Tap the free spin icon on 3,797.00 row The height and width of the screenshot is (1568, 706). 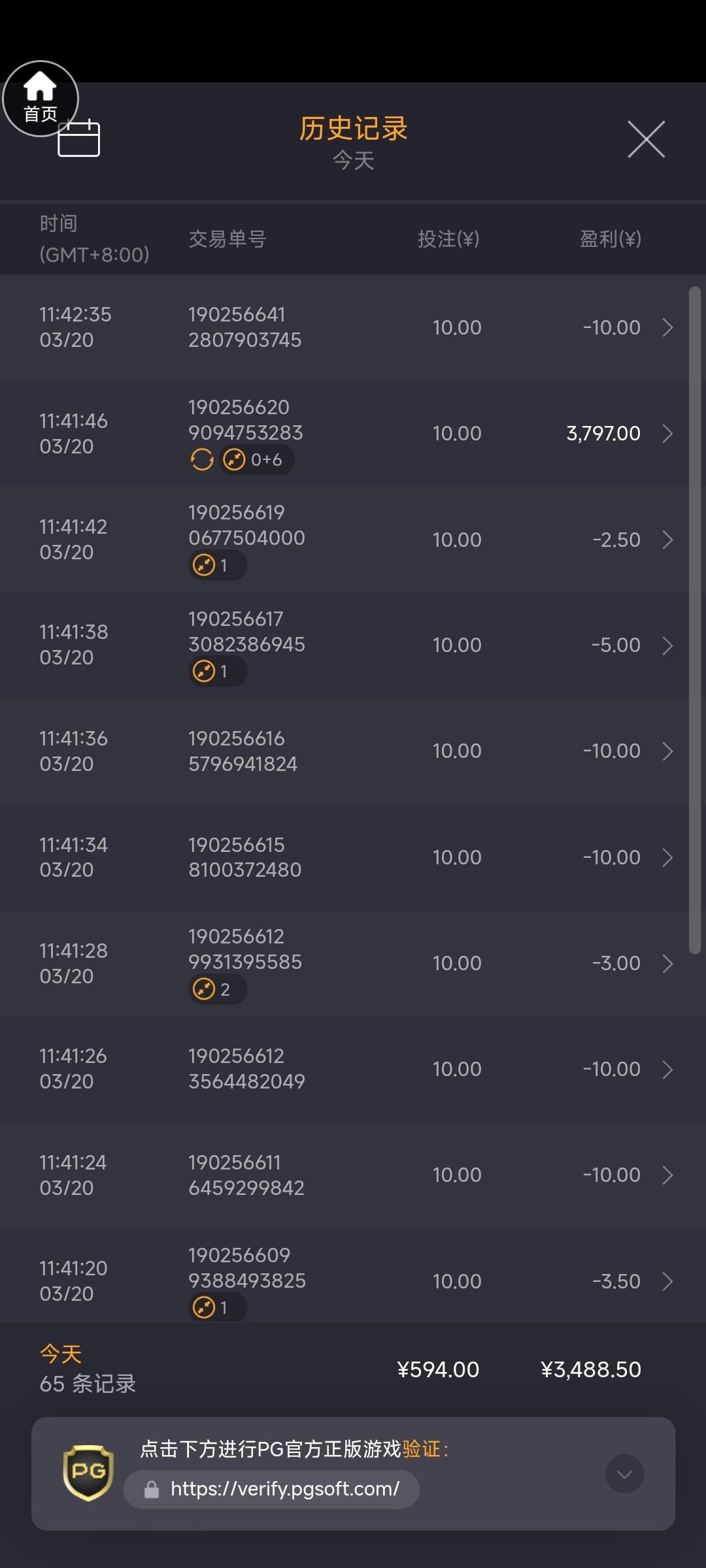[202, 460]
